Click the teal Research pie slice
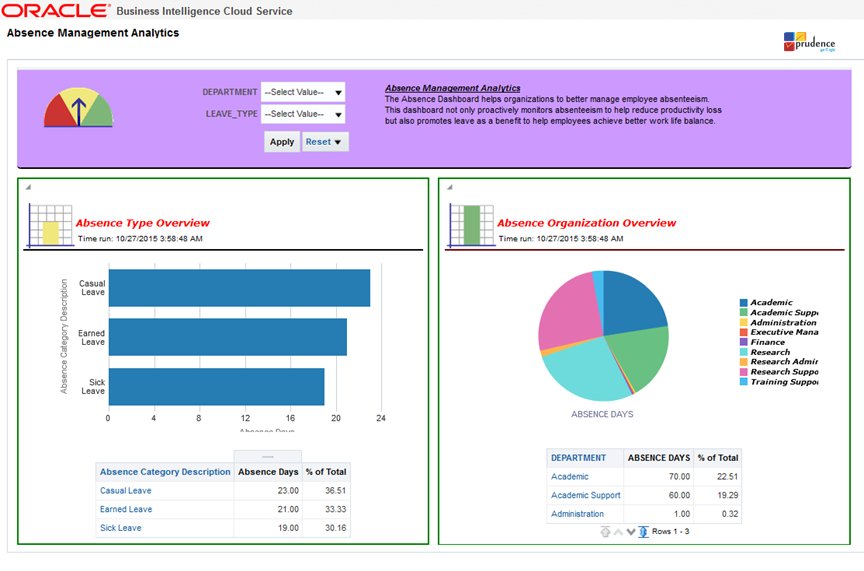The image size is (864, 571). [x=584, y=372]
